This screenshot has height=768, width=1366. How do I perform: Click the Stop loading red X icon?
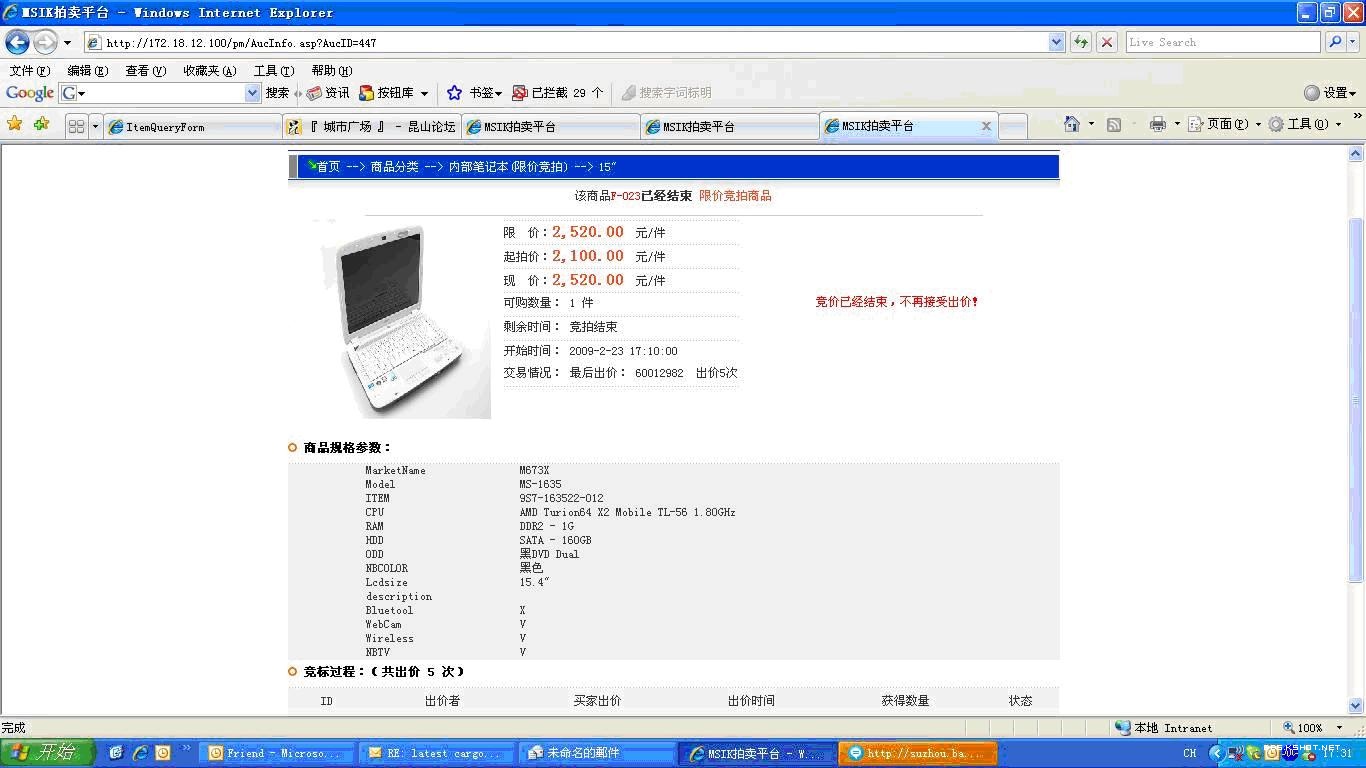(x=1107, y=42)
